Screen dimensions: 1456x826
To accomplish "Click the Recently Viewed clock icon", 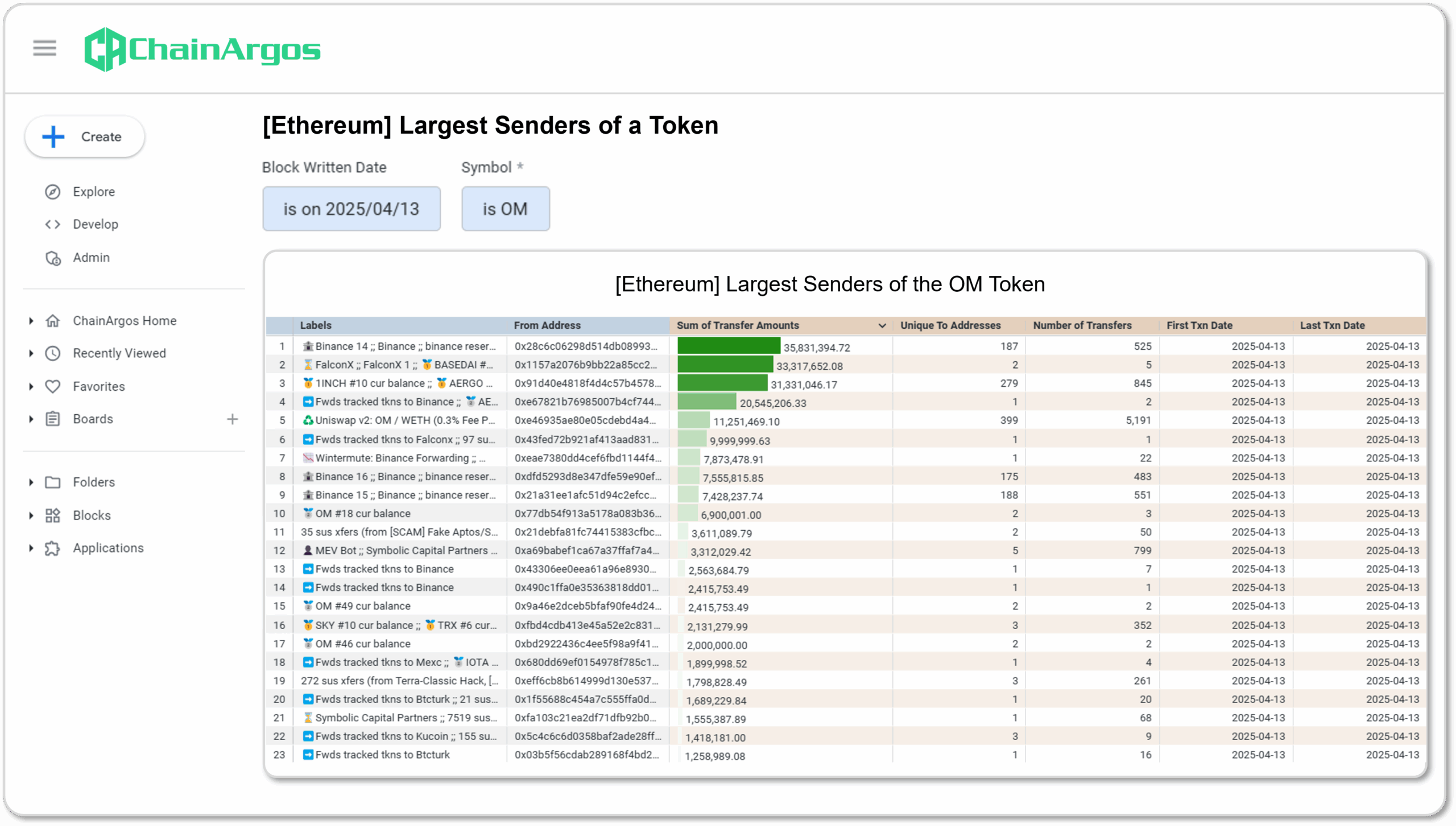I will coord(52,353).
